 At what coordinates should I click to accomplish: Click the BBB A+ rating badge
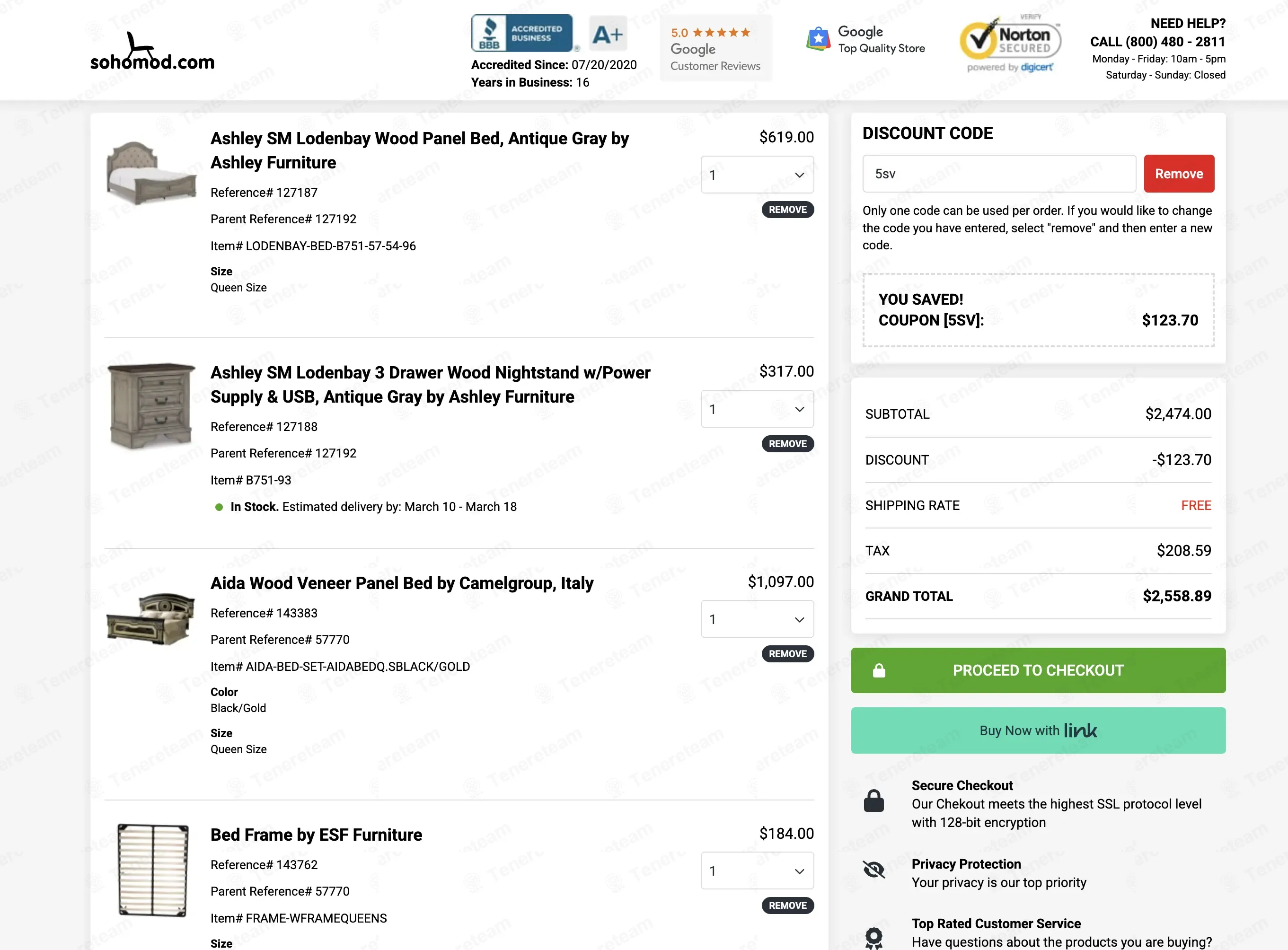pos(608,33)
